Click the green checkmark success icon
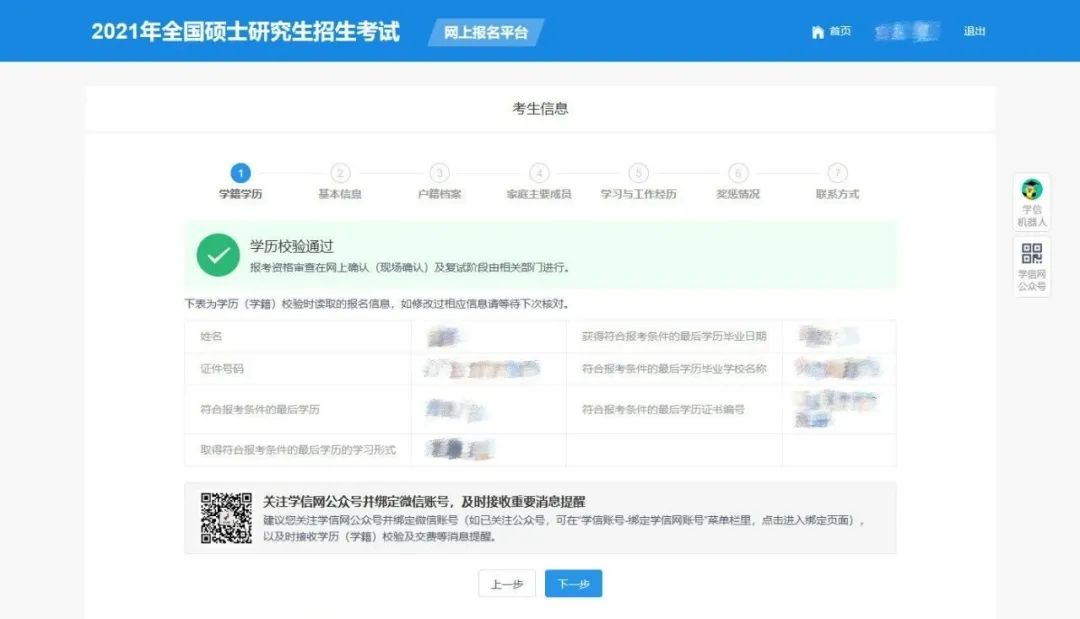The width and height of the screenshot is (1080, 619). pos(217,255)
